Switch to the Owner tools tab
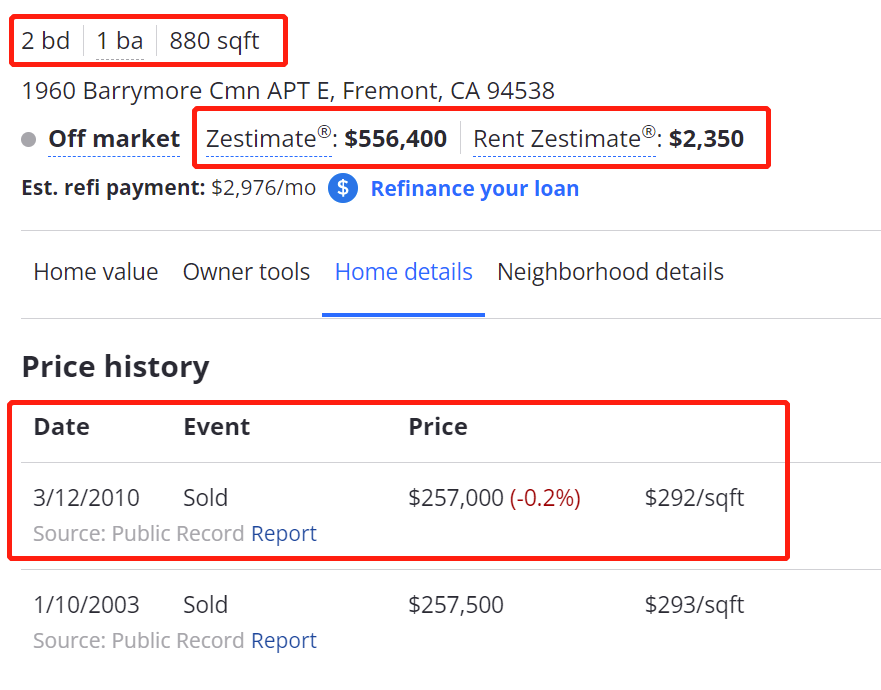 (246, 272)
